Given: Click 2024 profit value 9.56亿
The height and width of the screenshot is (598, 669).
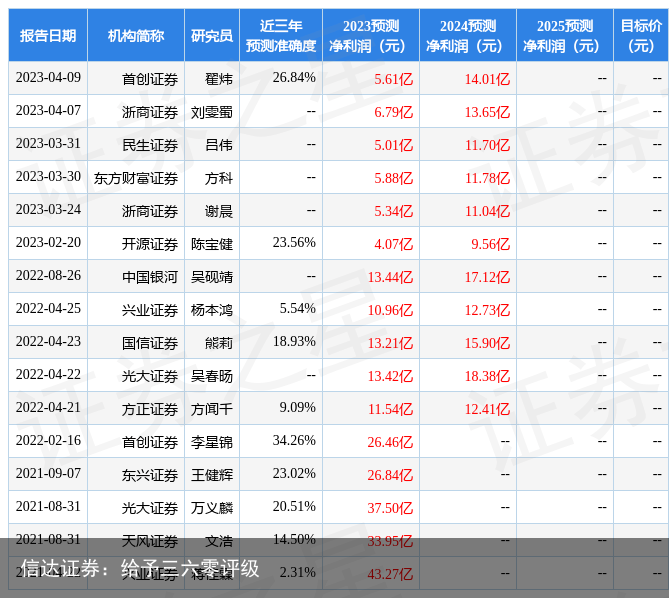Looking at the screenshot, I should (x=490, y=244).
